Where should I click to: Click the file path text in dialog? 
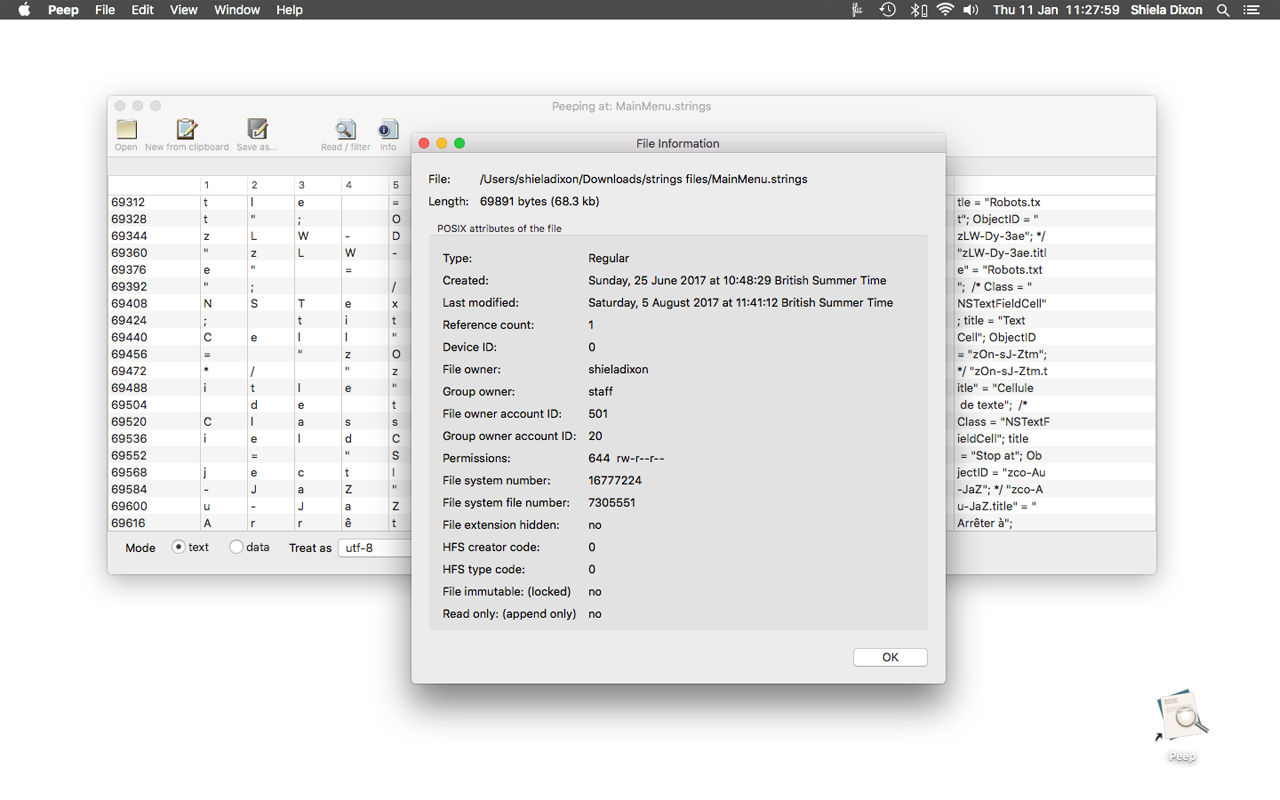point(644,179)
